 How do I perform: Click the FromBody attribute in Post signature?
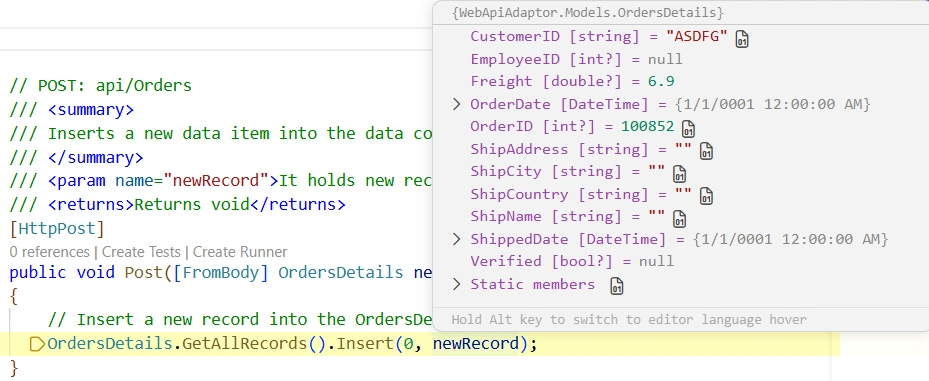221,273
